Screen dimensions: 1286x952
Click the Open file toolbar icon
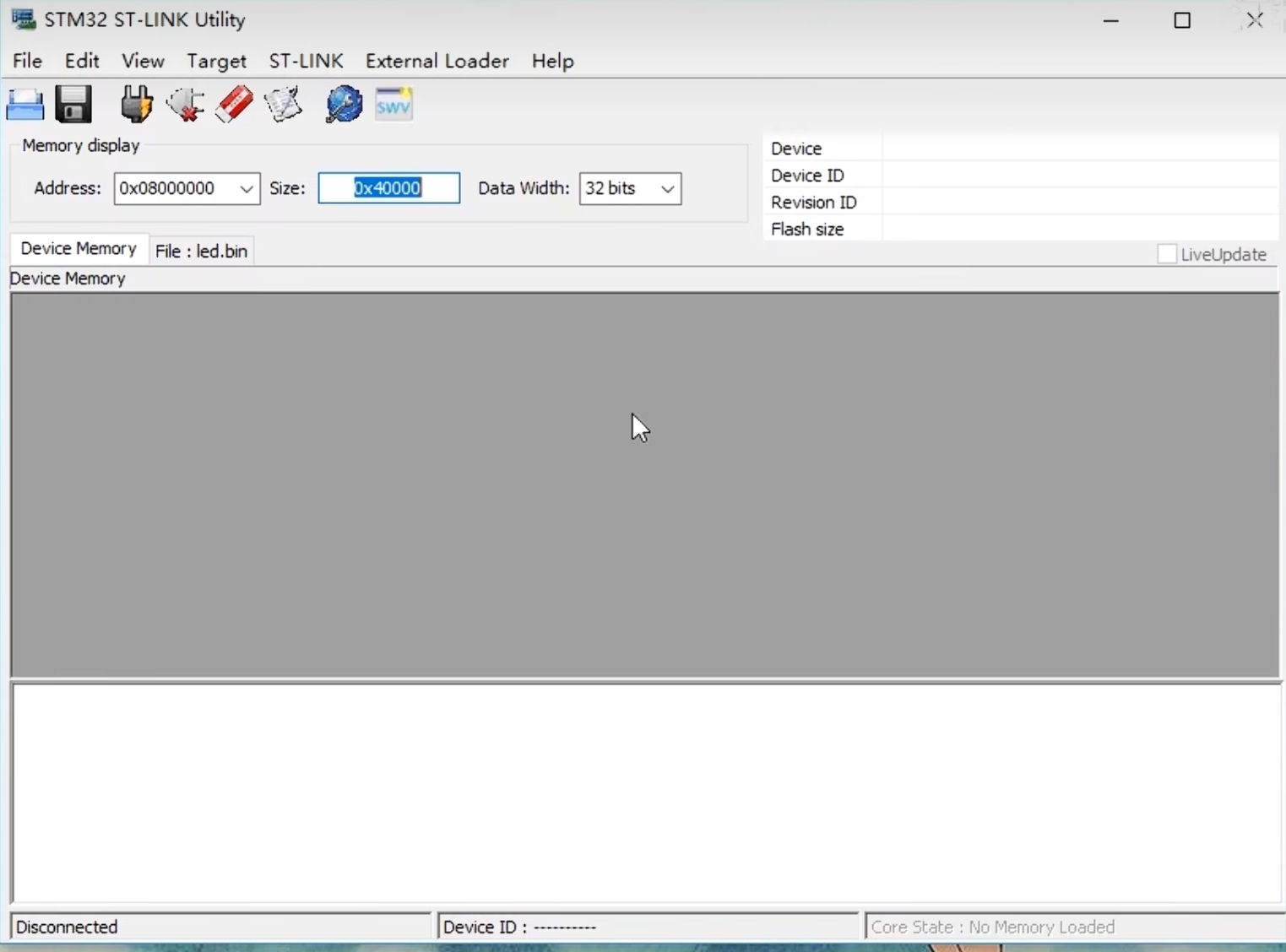pyautogui.click(x=24, y=105)
